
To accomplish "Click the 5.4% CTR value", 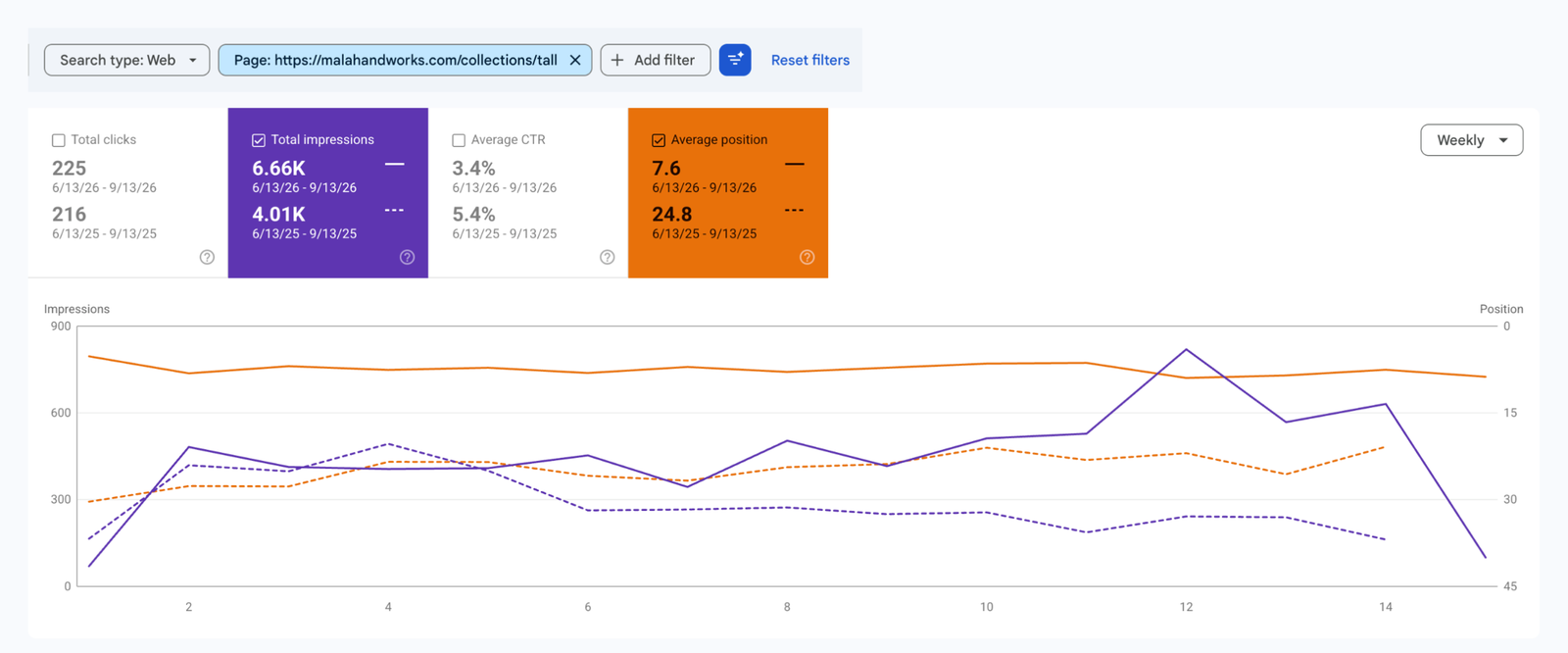I will (473, 214).
